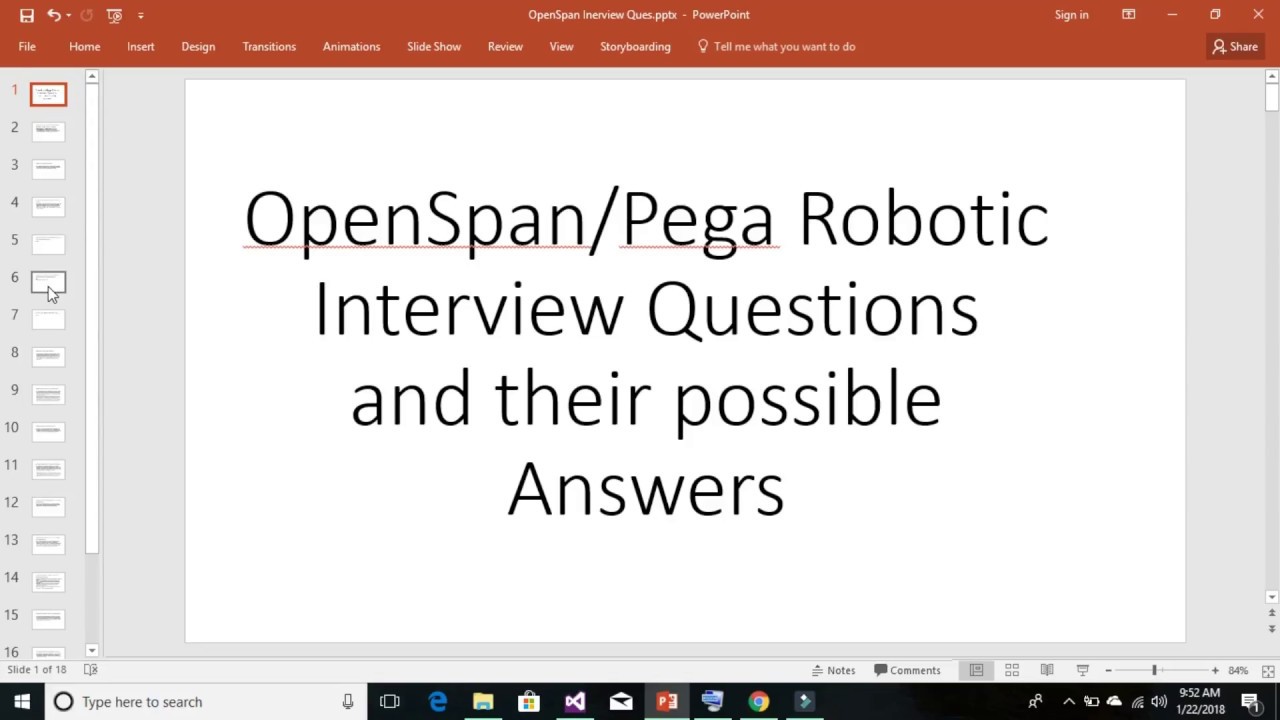Click the spell check status bar icon
Viewport: 1280px width, 720px height.
90,670
